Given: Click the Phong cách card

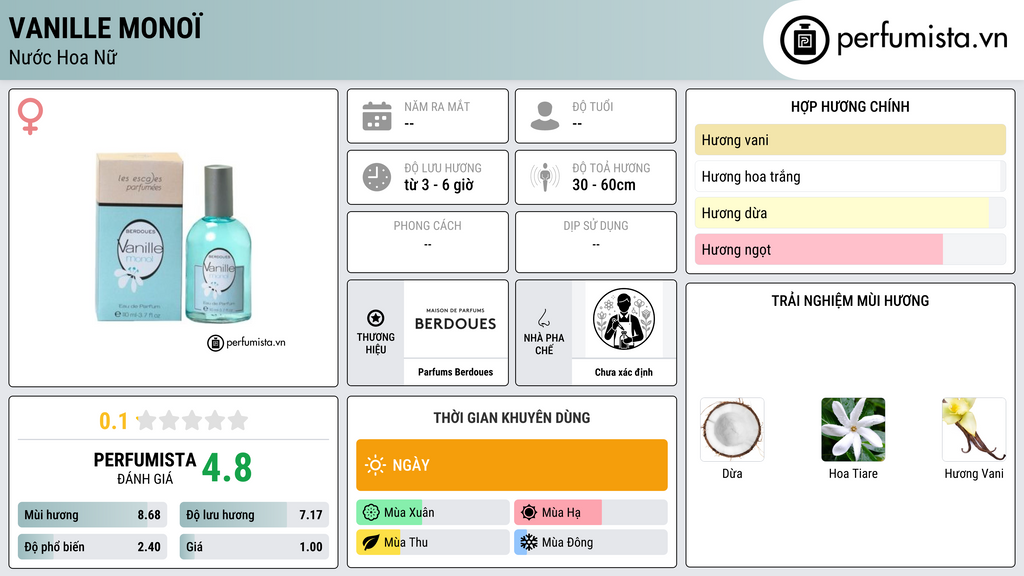Looking at the screenshot, I should tap(428, 242).
